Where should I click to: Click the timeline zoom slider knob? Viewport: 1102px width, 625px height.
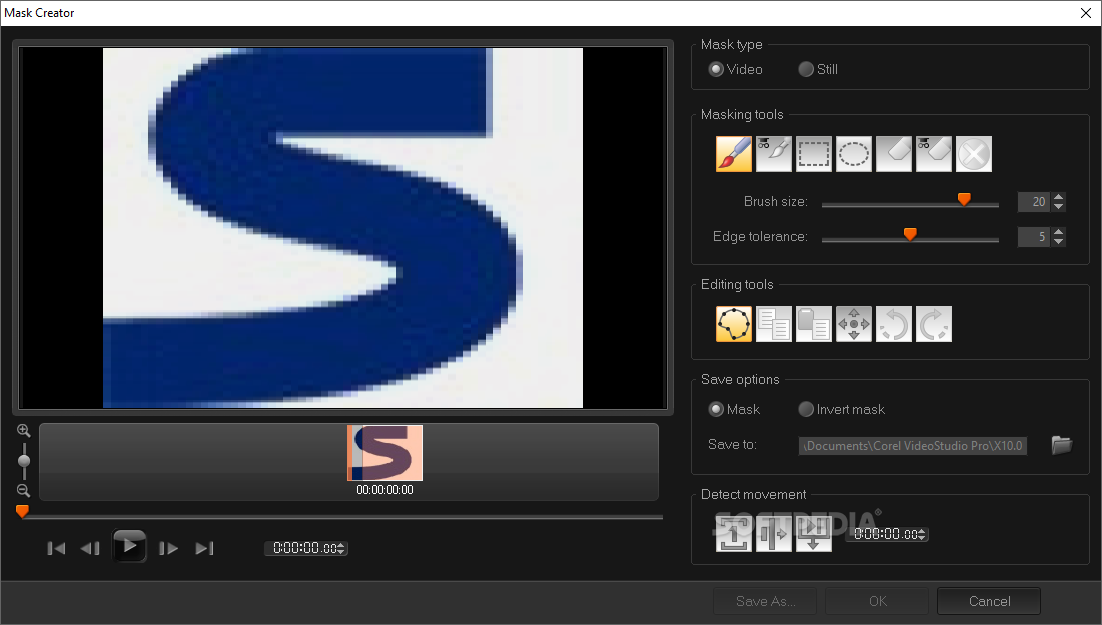click(24, 460)
